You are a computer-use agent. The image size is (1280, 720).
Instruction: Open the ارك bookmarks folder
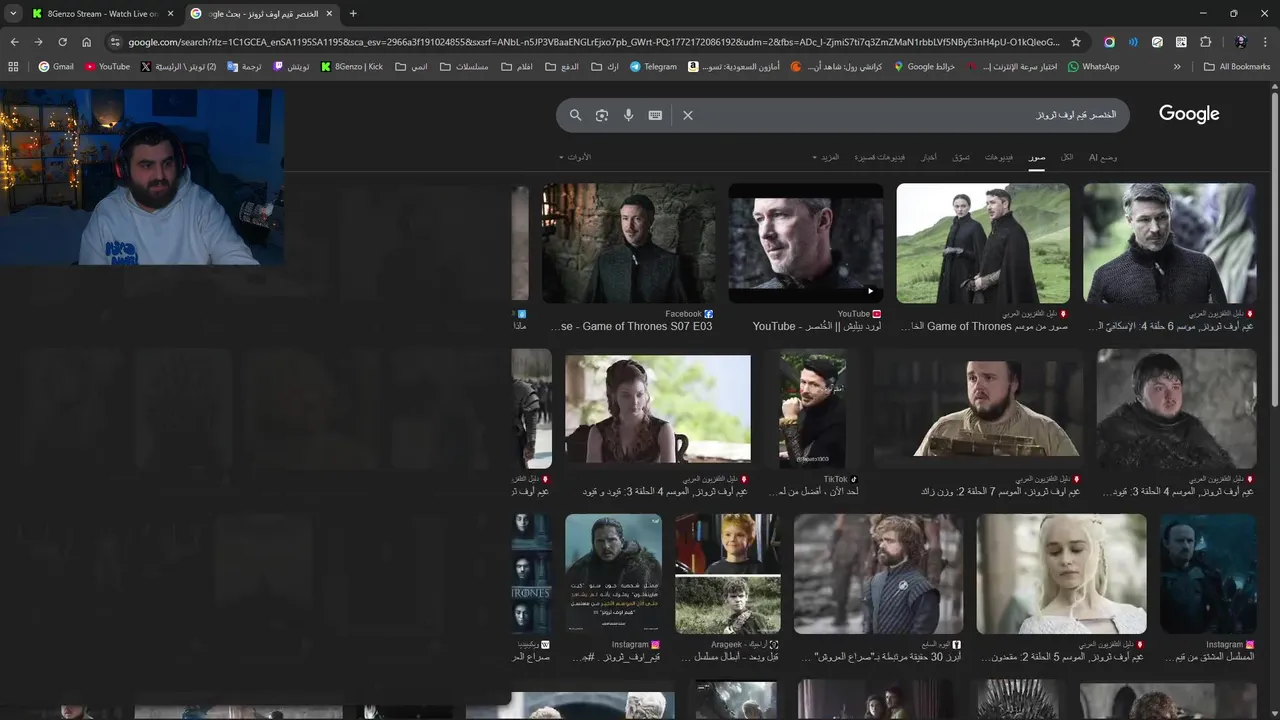pos(605,67)
